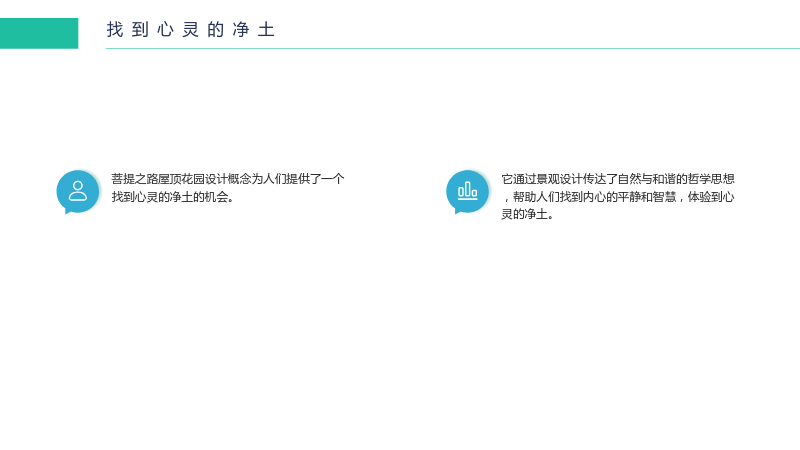The image size is (800, 450).
Task: Click the line 找到心灵的净土的机会
Action: click(173, 197)
